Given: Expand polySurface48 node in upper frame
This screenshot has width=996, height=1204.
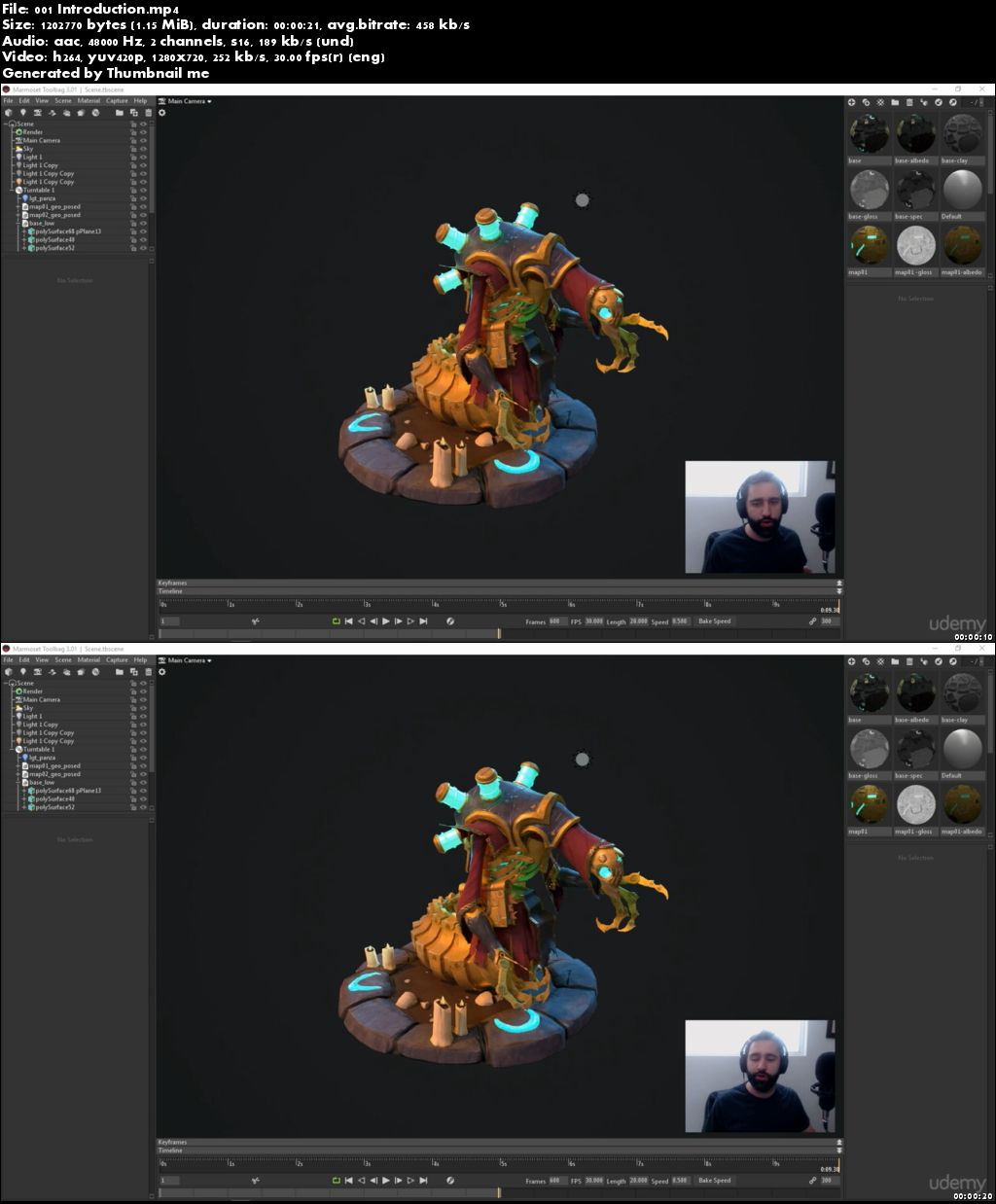Looking at the screenshot, I should pyautogui.click(x=24, y=240).
